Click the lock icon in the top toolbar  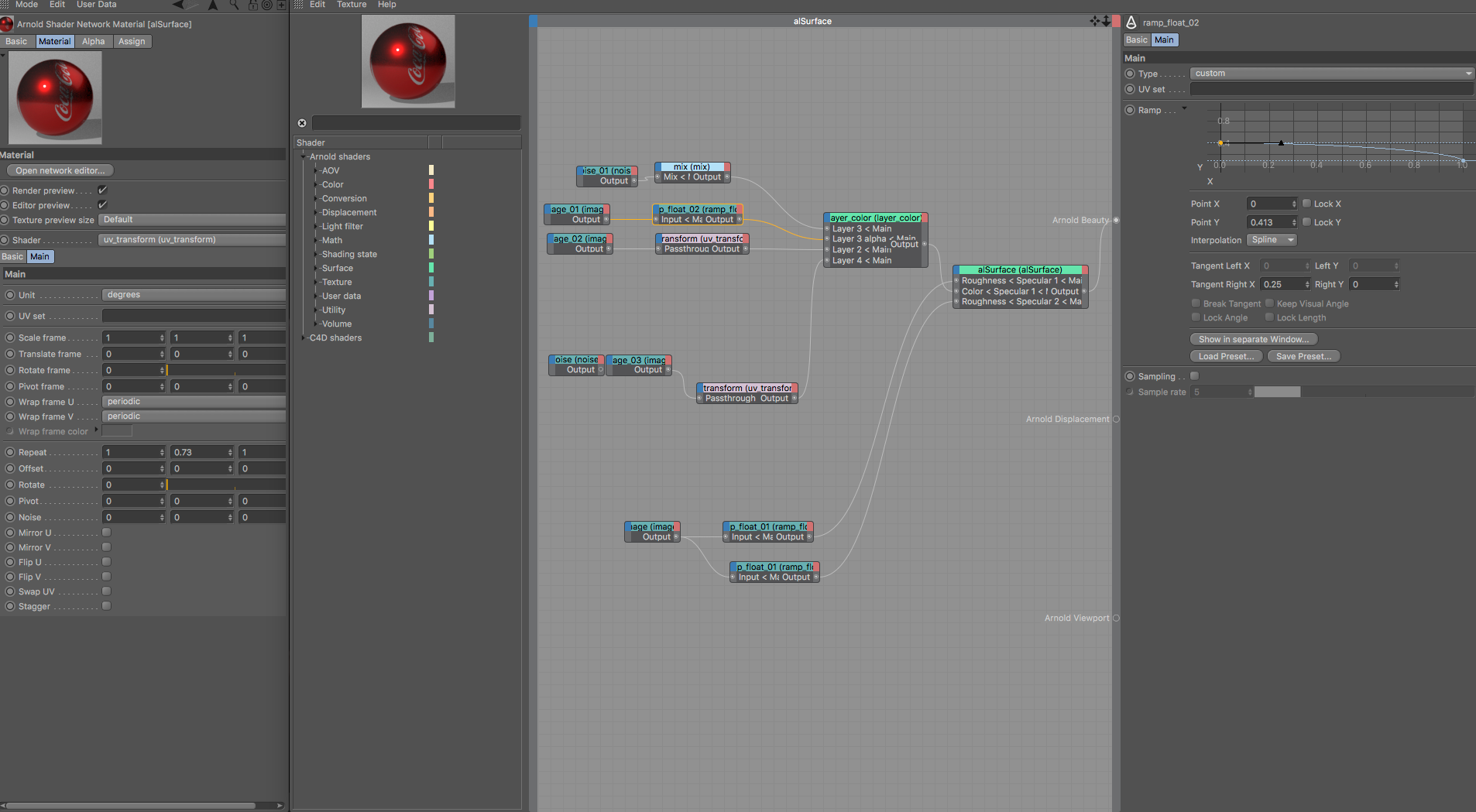pos(253,5)
